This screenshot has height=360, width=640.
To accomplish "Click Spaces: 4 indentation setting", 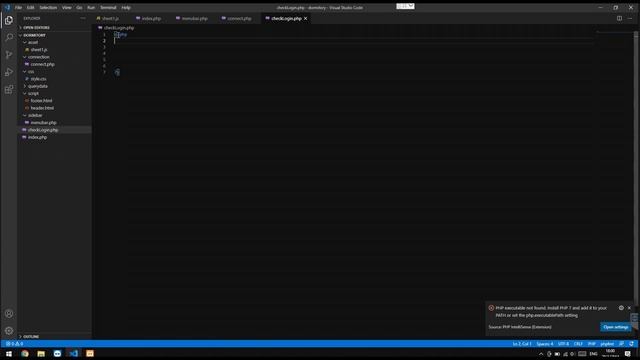I will point(544,344).
